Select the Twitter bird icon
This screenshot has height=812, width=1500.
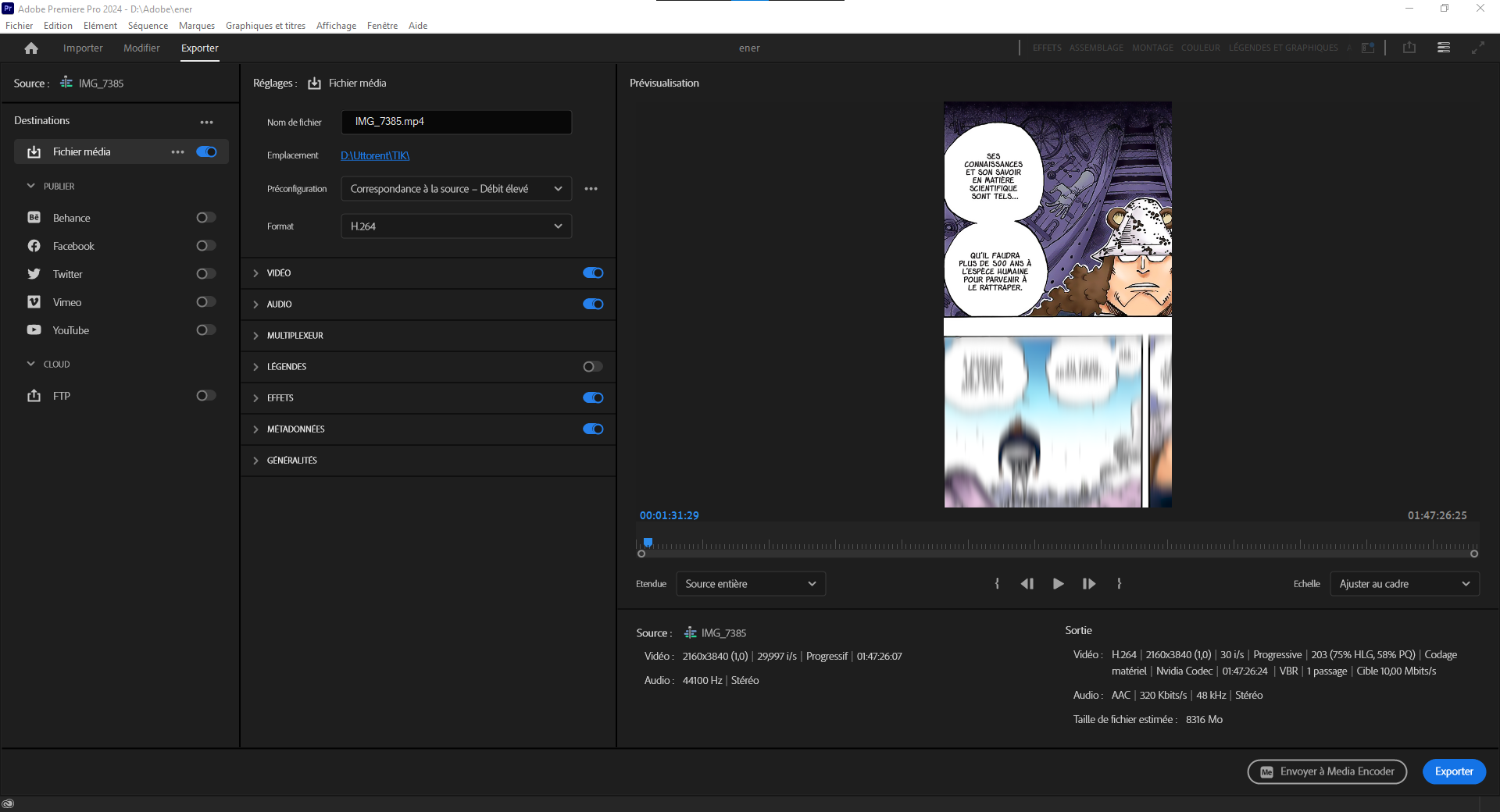tap(34, 274)
